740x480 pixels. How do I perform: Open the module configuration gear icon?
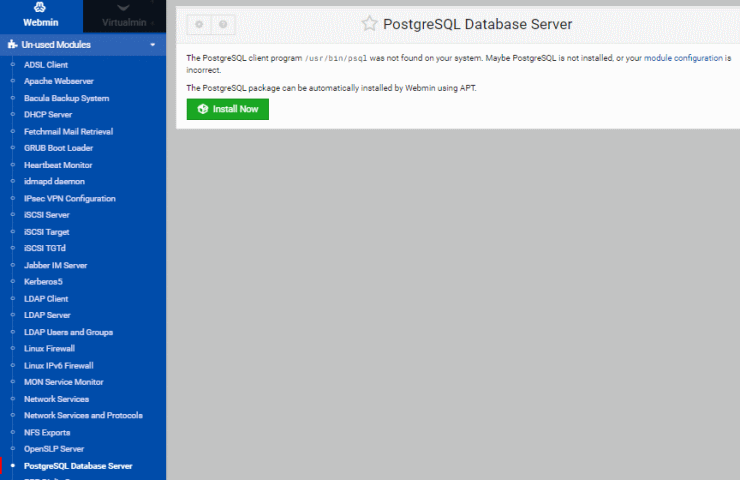[x=199, y=25]
